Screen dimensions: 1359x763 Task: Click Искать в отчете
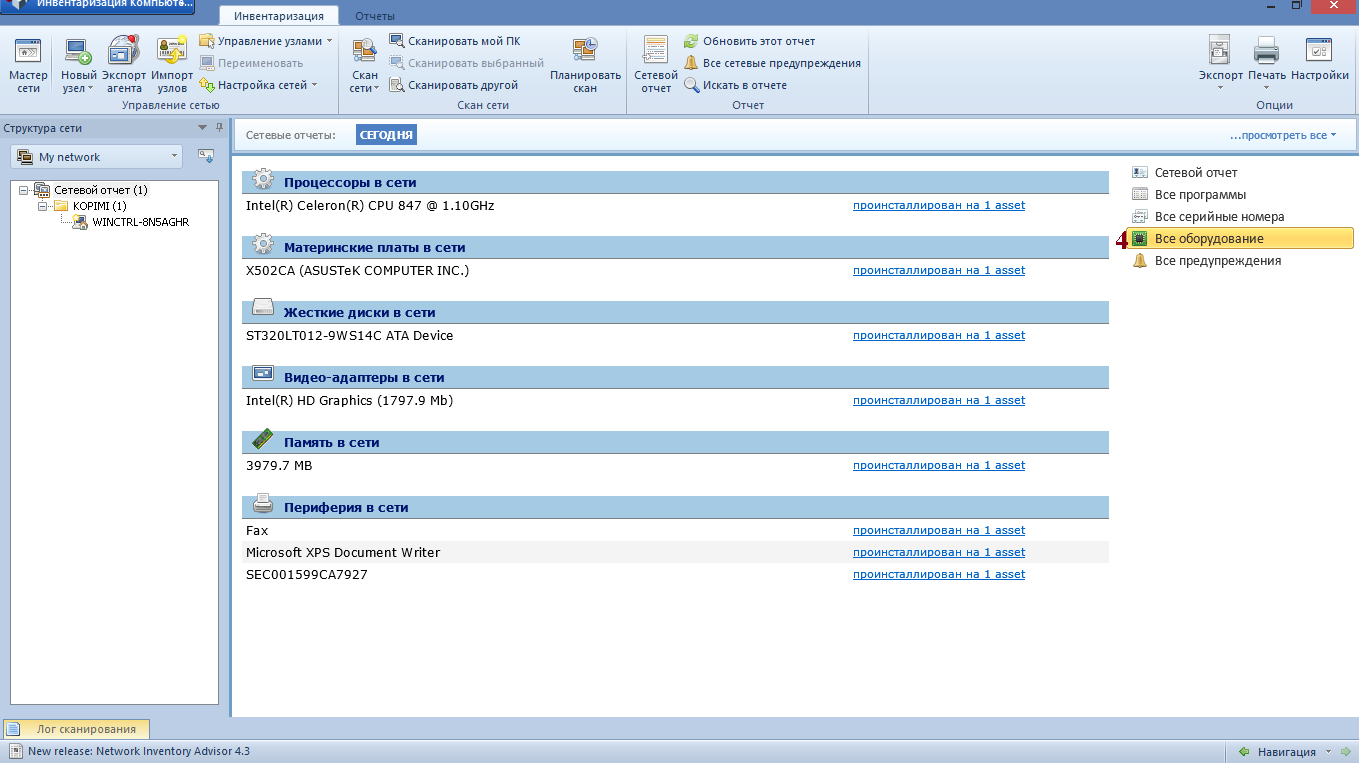[735, 85]
